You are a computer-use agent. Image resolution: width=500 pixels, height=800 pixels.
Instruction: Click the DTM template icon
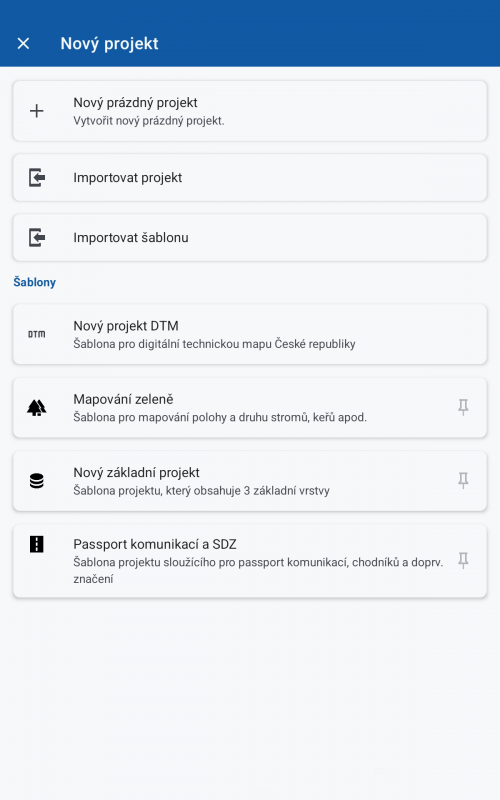(37, 334)
